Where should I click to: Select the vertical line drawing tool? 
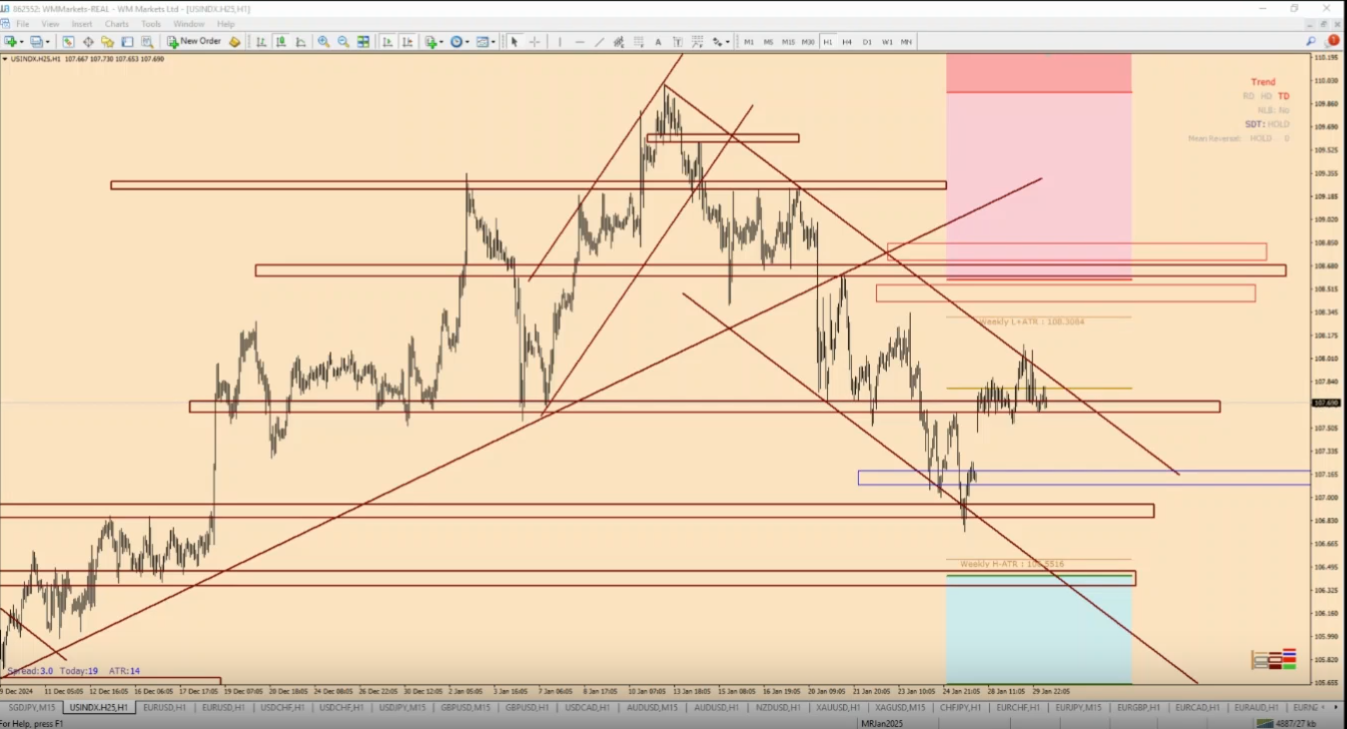coord(560,42)
